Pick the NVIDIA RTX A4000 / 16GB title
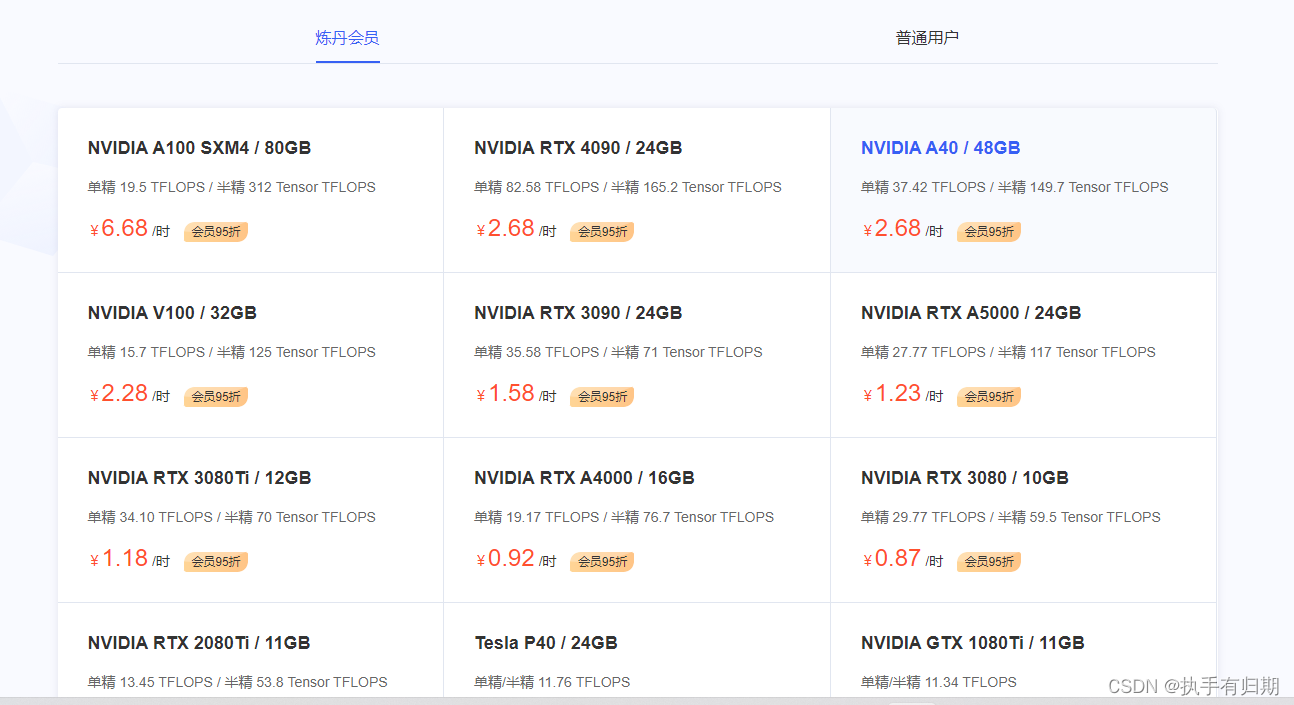Viewport: 1294px width, 705px height. [584, 478]
